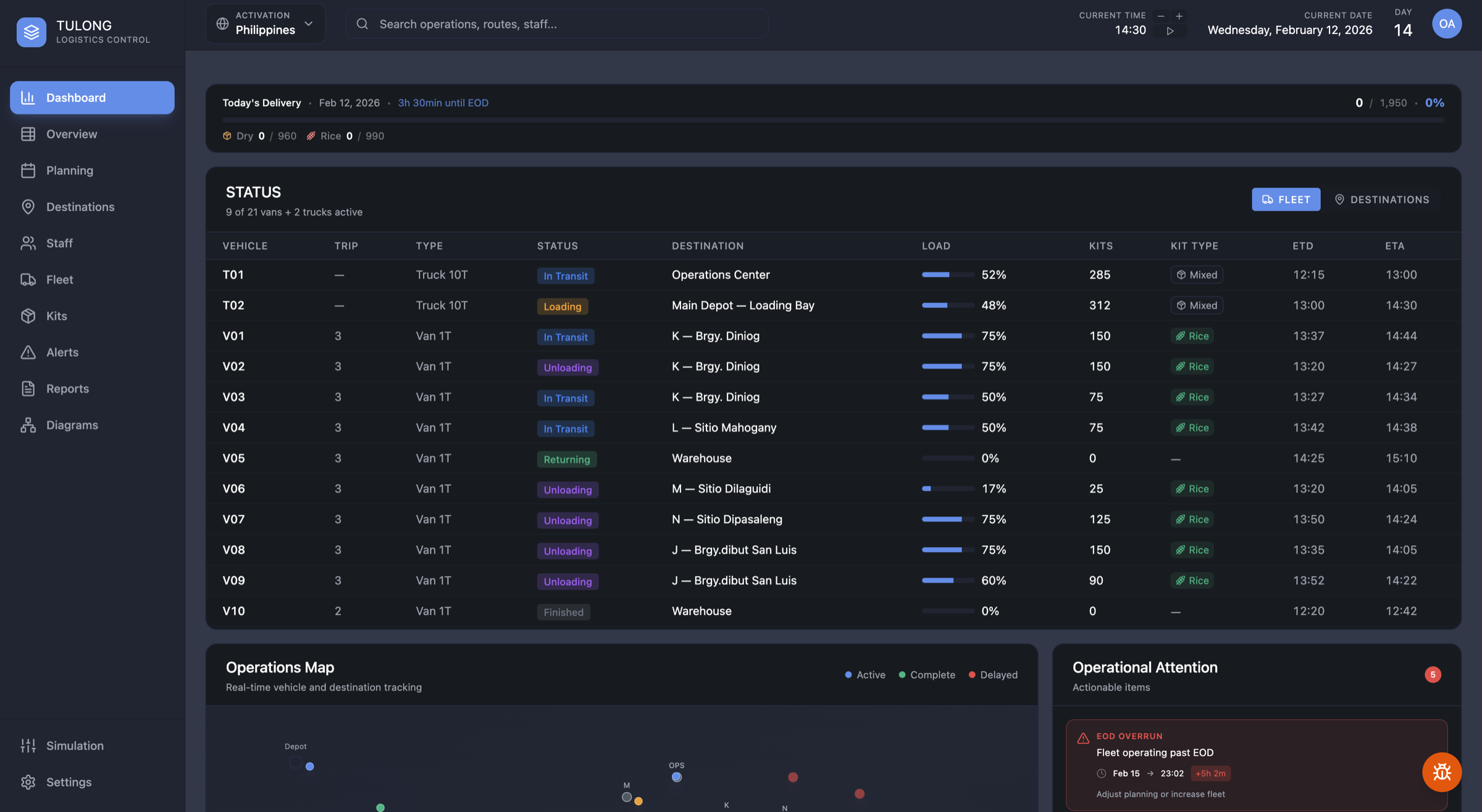Click the TULONG logo icon
1482x812 pixels.
pos(31,31)
